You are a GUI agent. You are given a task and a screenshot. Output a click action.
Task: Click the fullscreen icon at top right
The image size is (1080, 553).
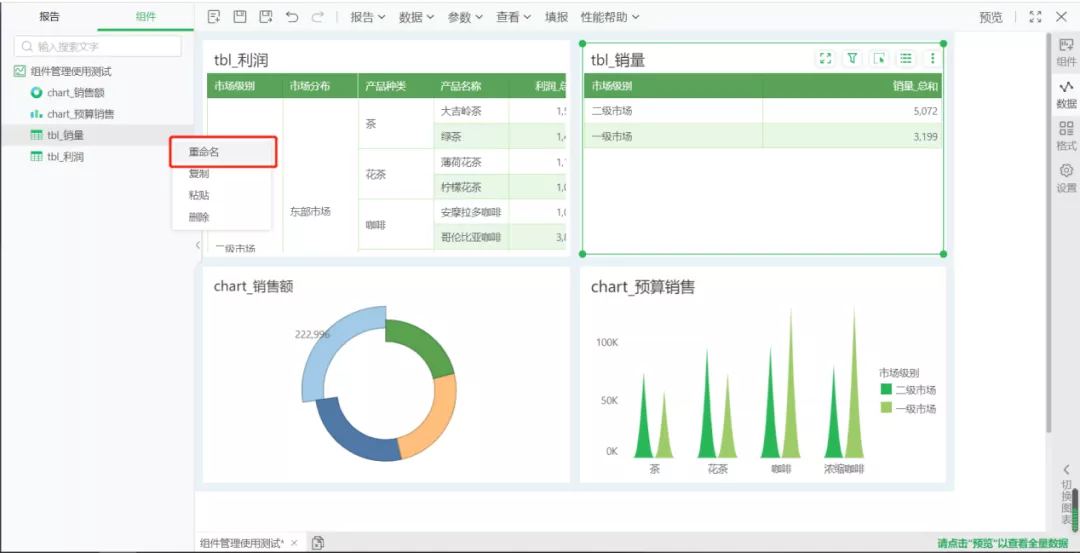[1035, 17]
